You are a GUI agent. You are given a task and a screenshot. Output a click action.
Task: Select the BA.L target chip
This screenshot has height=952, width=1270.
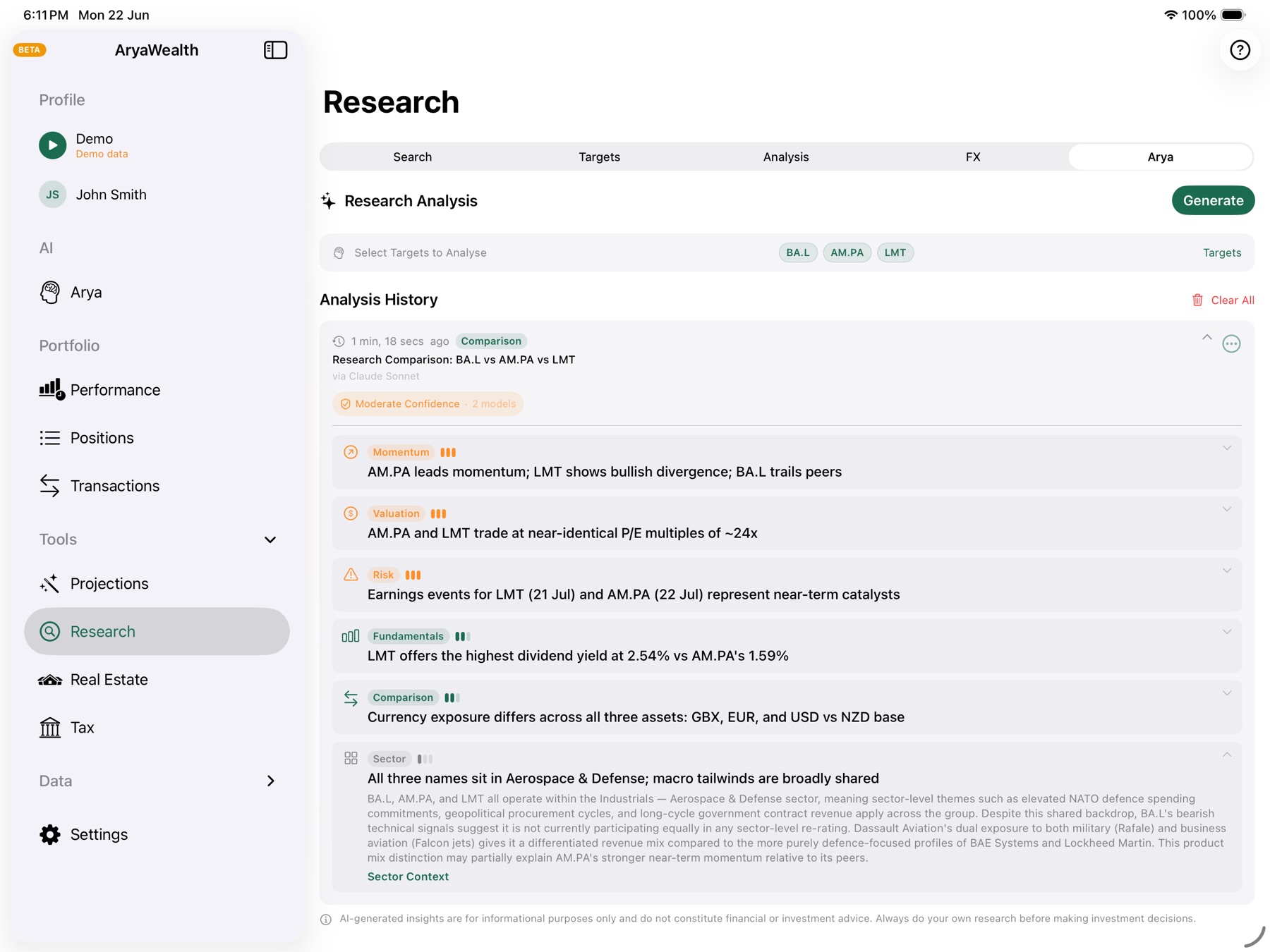coord(798,252)
